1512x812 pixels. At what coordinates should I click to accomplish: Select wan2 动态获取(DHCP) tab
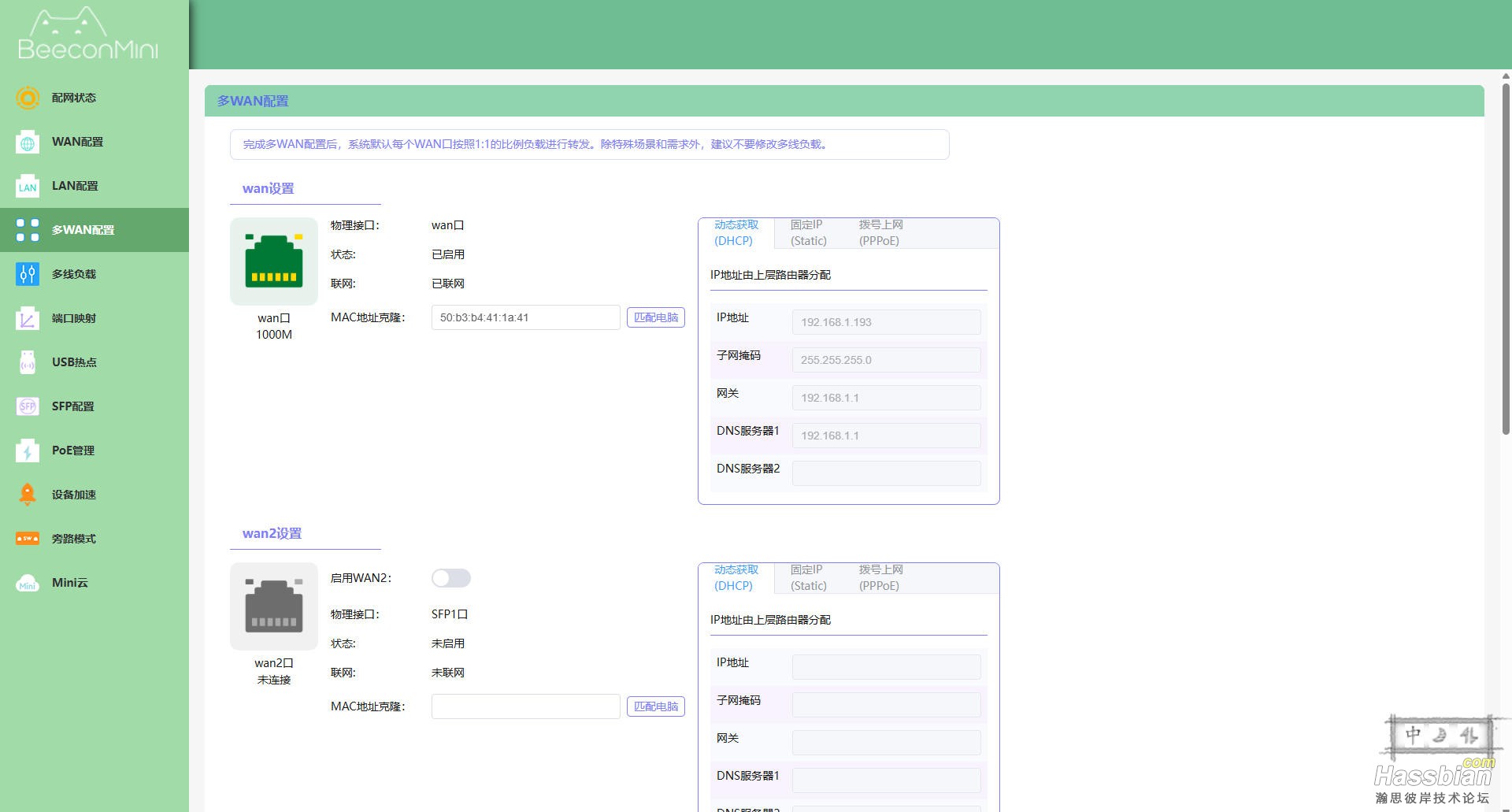(x=736, y=578)
